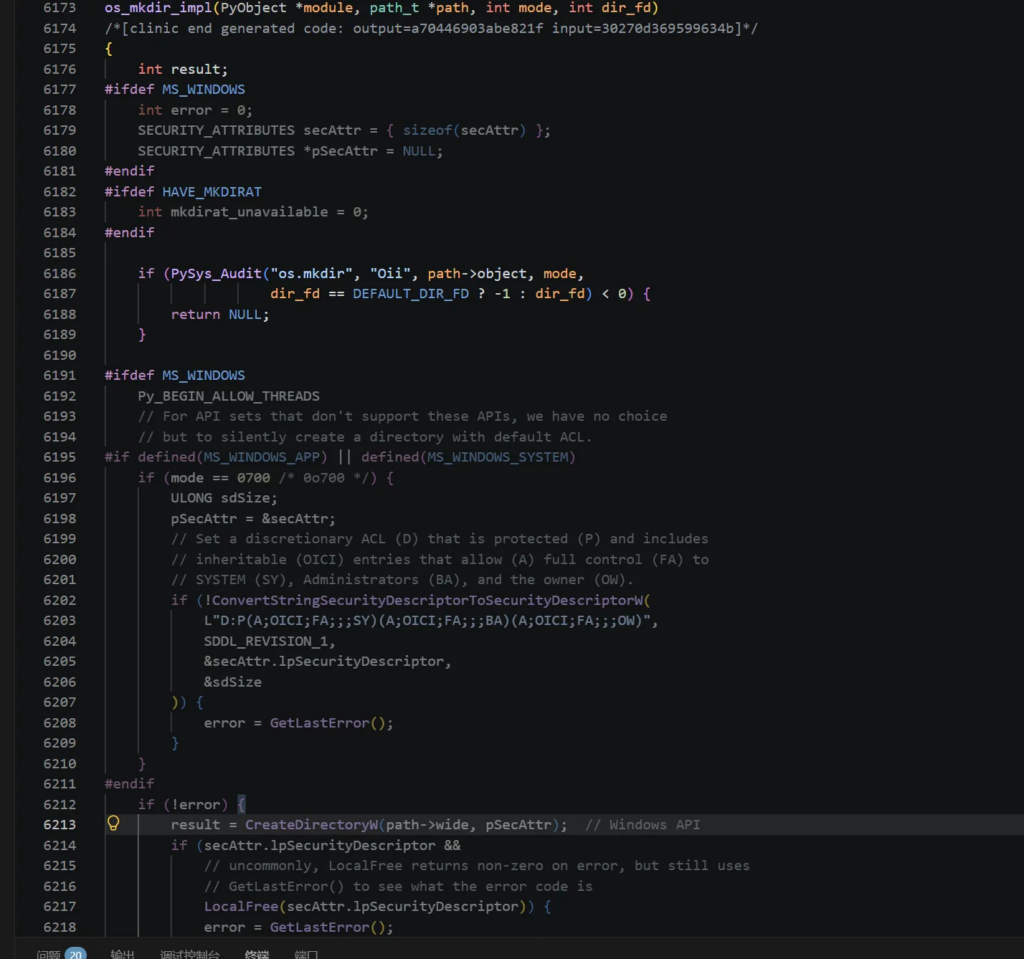
Task: Click comment 'GetLastError() to see what the error'
Action: [398, 886]
